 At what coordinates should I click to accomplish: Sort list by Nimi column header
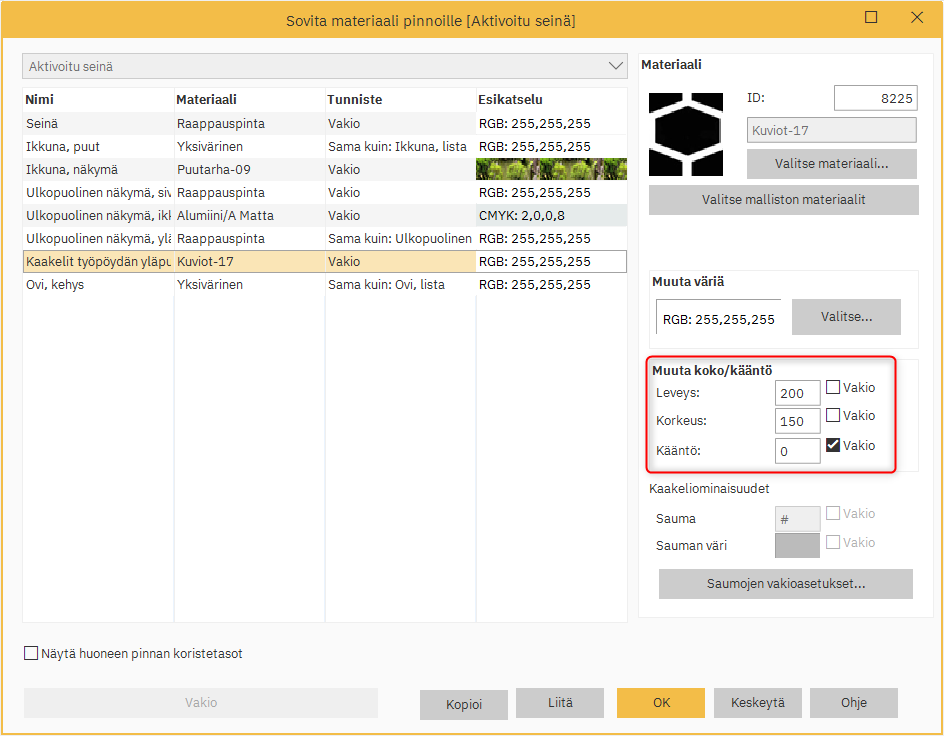pos(97,100)
